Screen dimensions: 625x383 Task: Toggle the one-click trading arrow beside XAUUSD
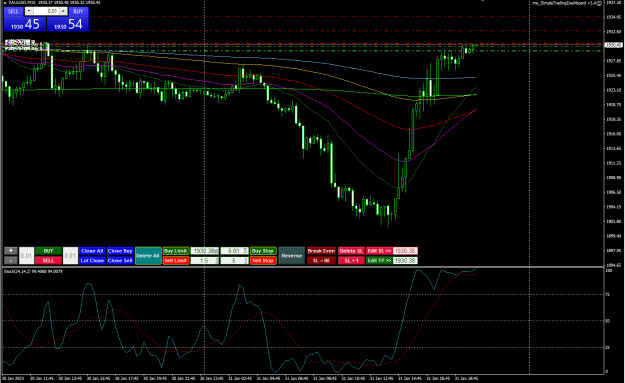point(4,2)
